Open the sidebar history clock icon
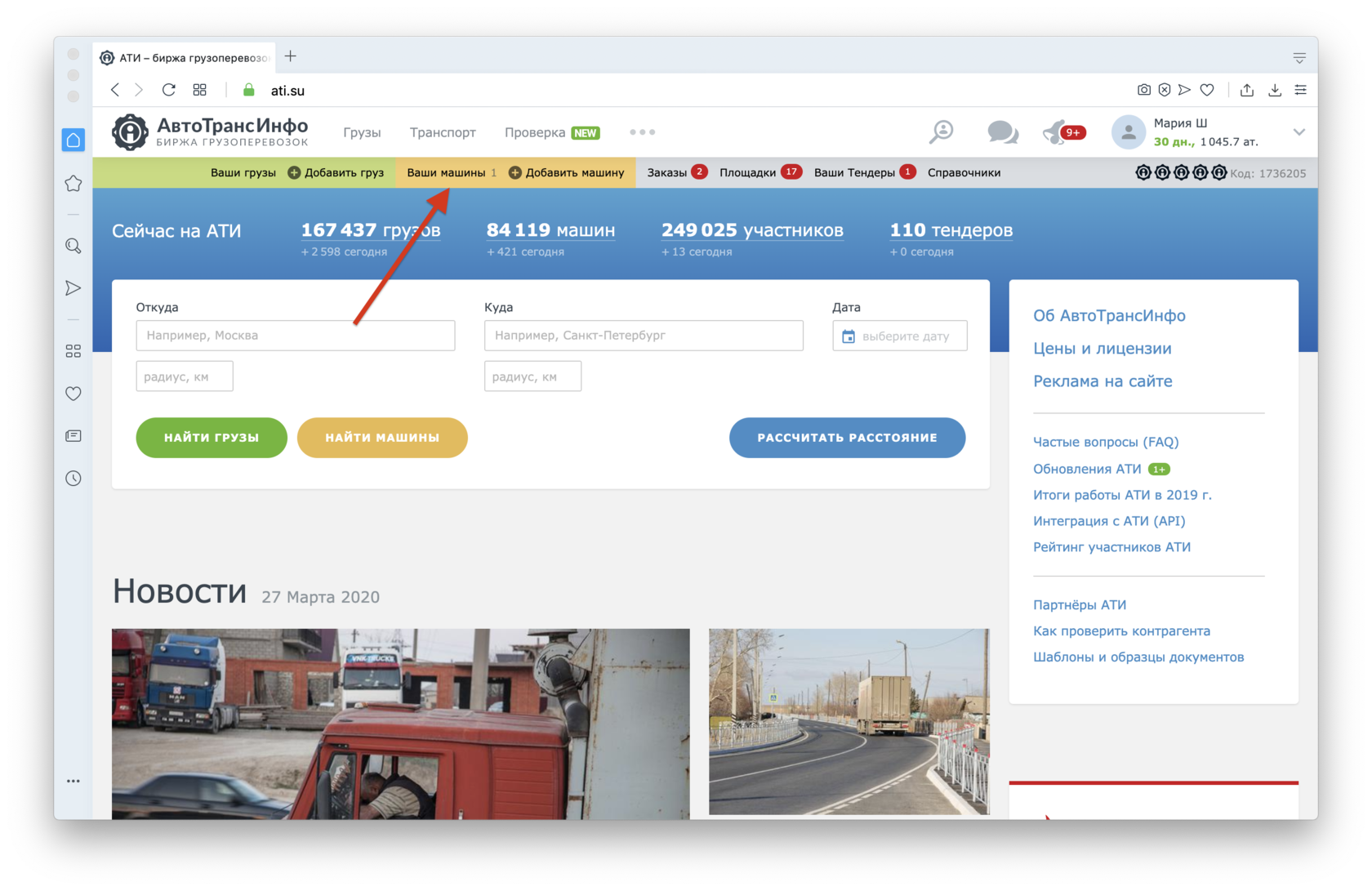The width and height of the screenshot is (1372, 891). (73, 479)
